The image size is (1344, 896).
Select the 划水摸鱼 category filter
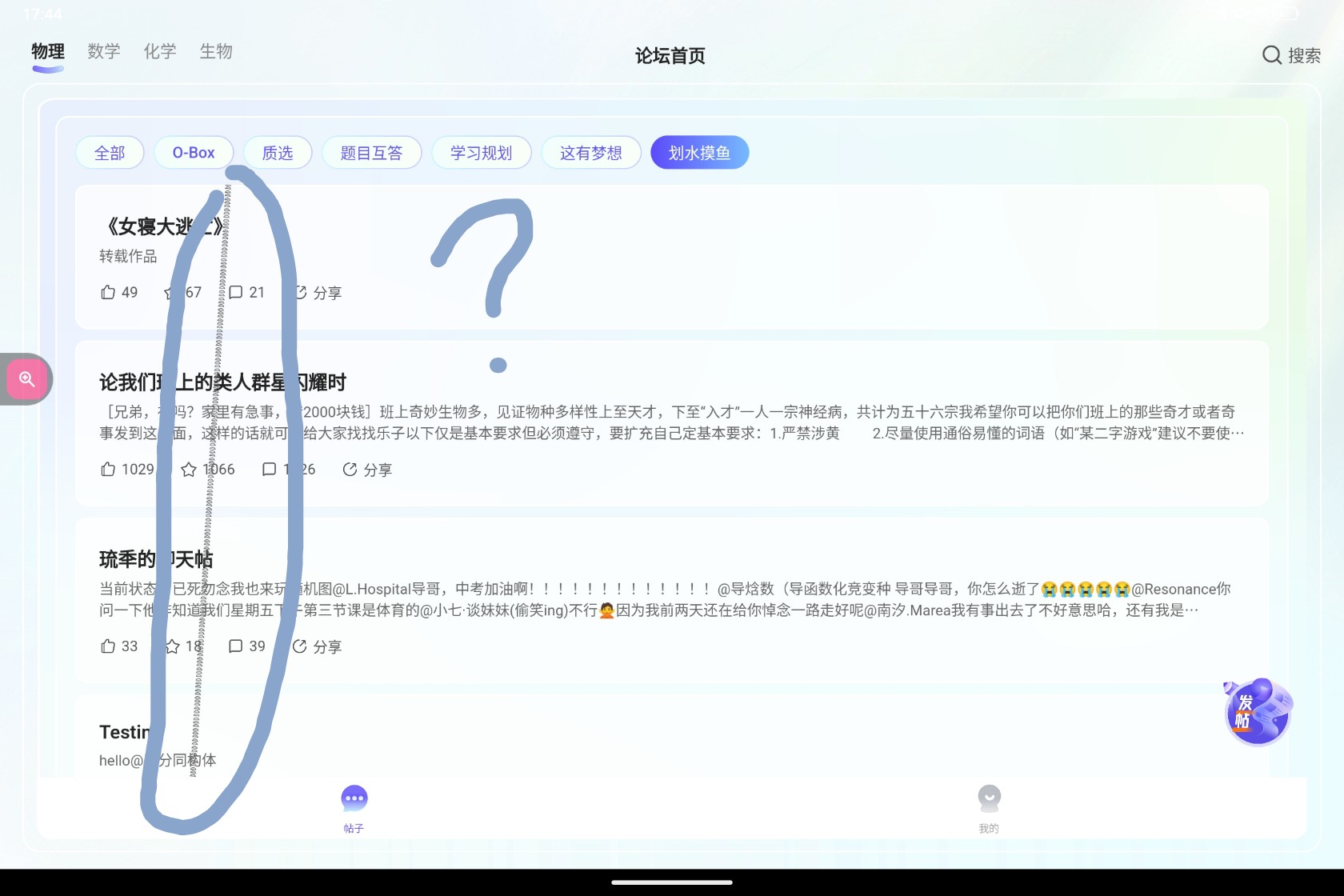[x=699, y=153]
